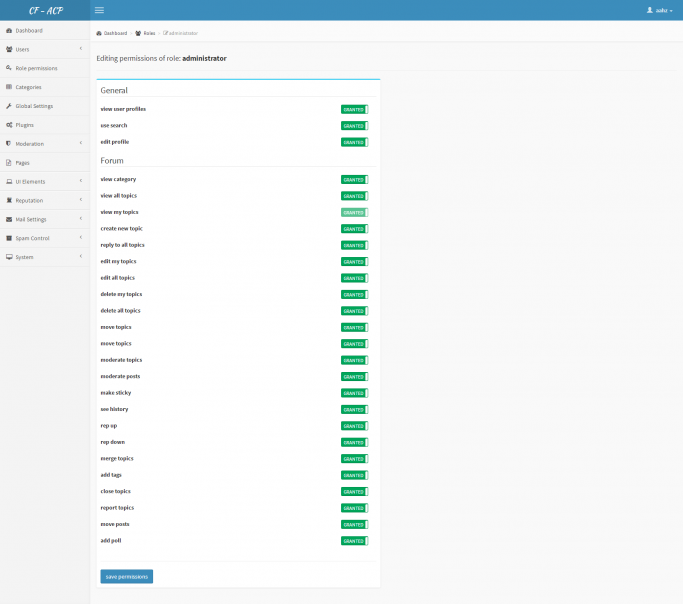683x604 pixels.
Task: Toggle the 'edit all topics' permission switch
Action: (355, 278)
